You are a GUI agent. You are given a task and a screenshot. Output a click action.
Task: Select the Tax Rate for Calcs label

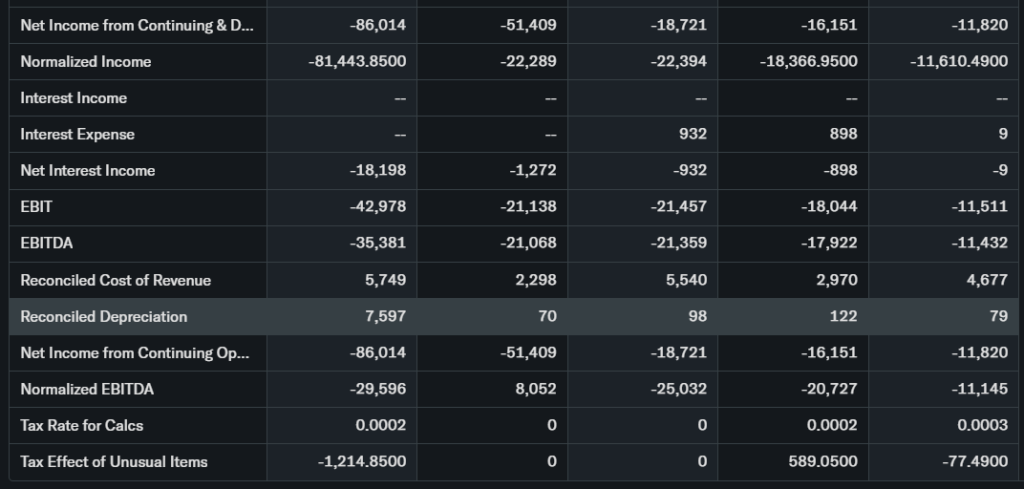point(82,426)
